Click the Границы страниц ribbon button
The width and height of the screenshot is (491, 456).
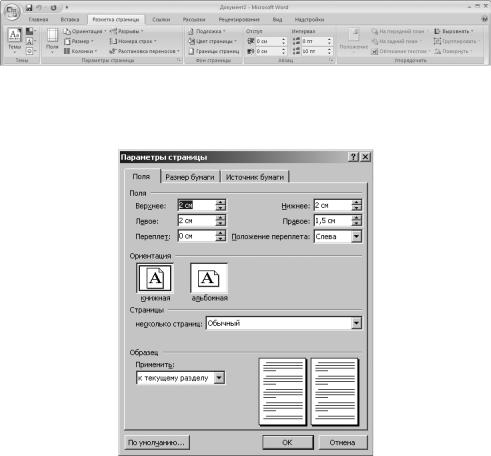pos(214,51)
